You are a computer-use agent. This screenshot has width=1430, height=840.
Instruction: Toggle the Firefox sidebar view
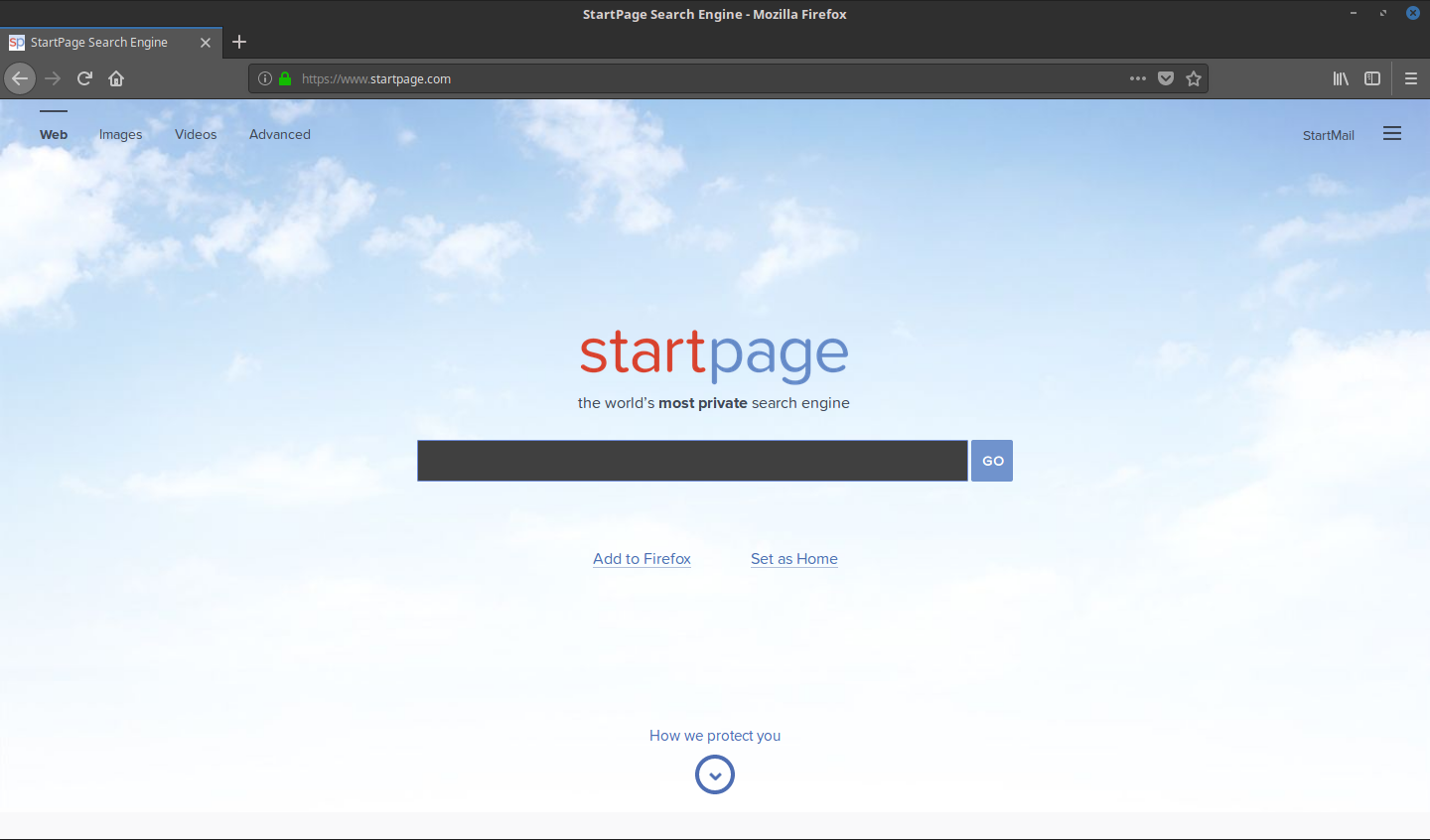[1372, 78]
